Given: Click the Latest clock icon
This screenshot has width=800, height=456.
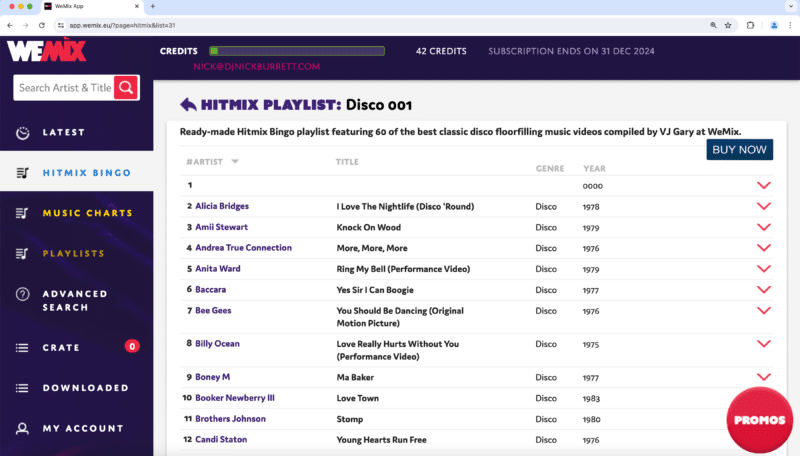Looking at the screenshot, I should (x=22, y=133).
